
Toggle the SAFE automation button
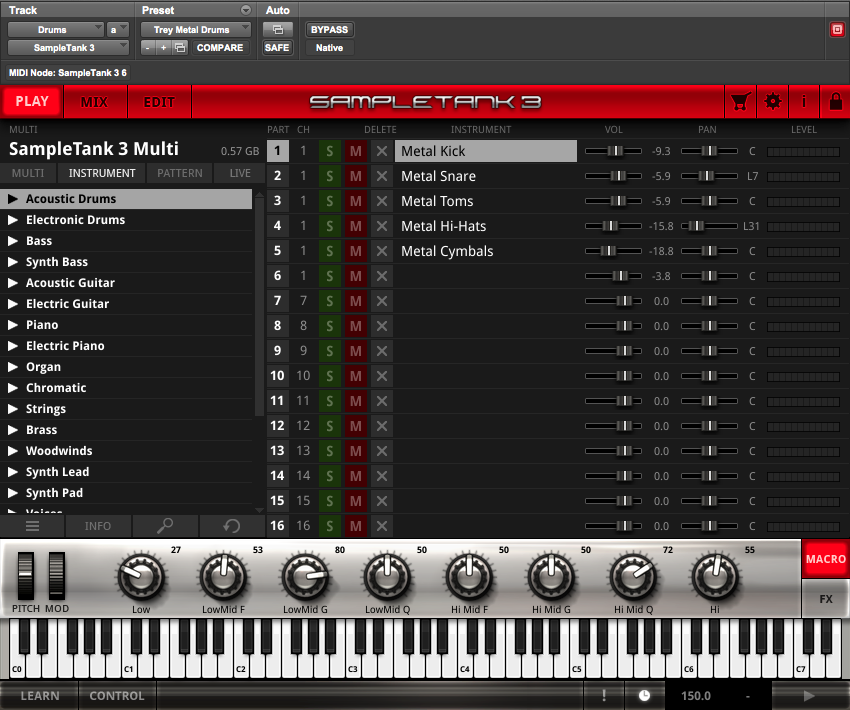pyautogui.click(x=277, y=48)
